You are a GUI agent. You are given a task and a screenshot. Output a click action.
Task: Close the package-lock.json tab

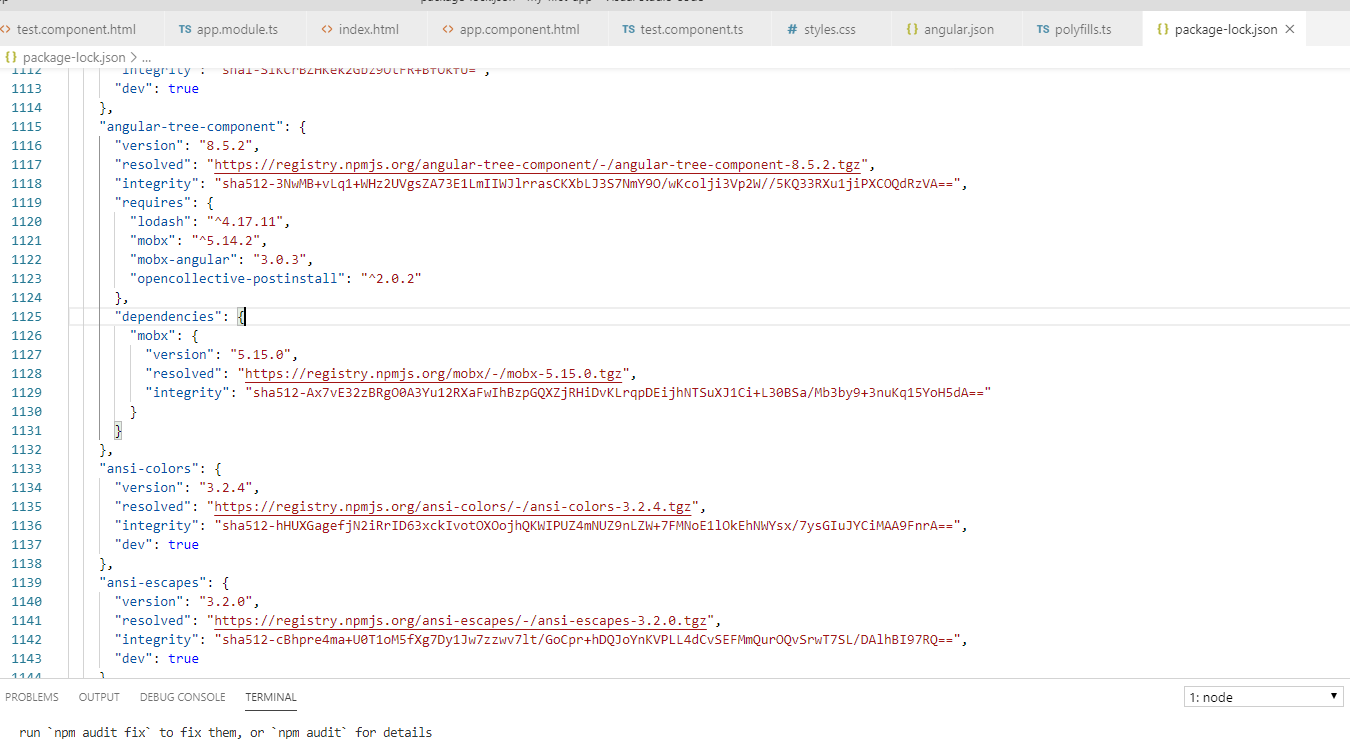[1290, 29]
